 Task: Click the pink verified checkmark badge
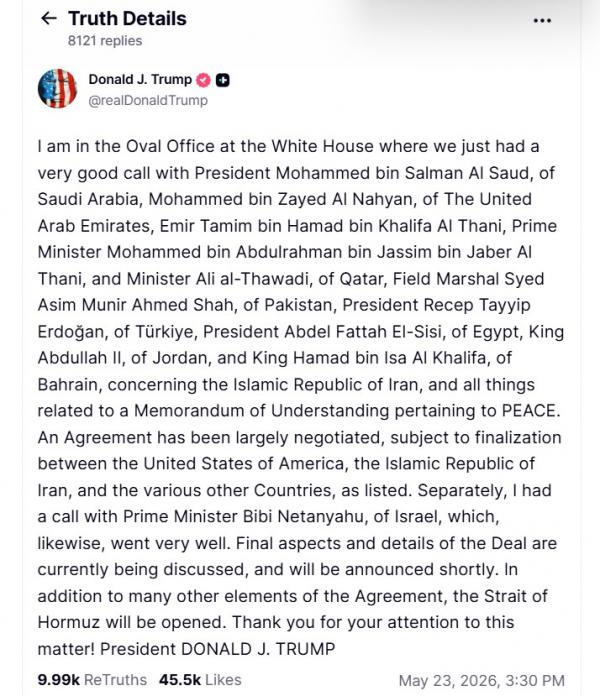pos(203,80)
